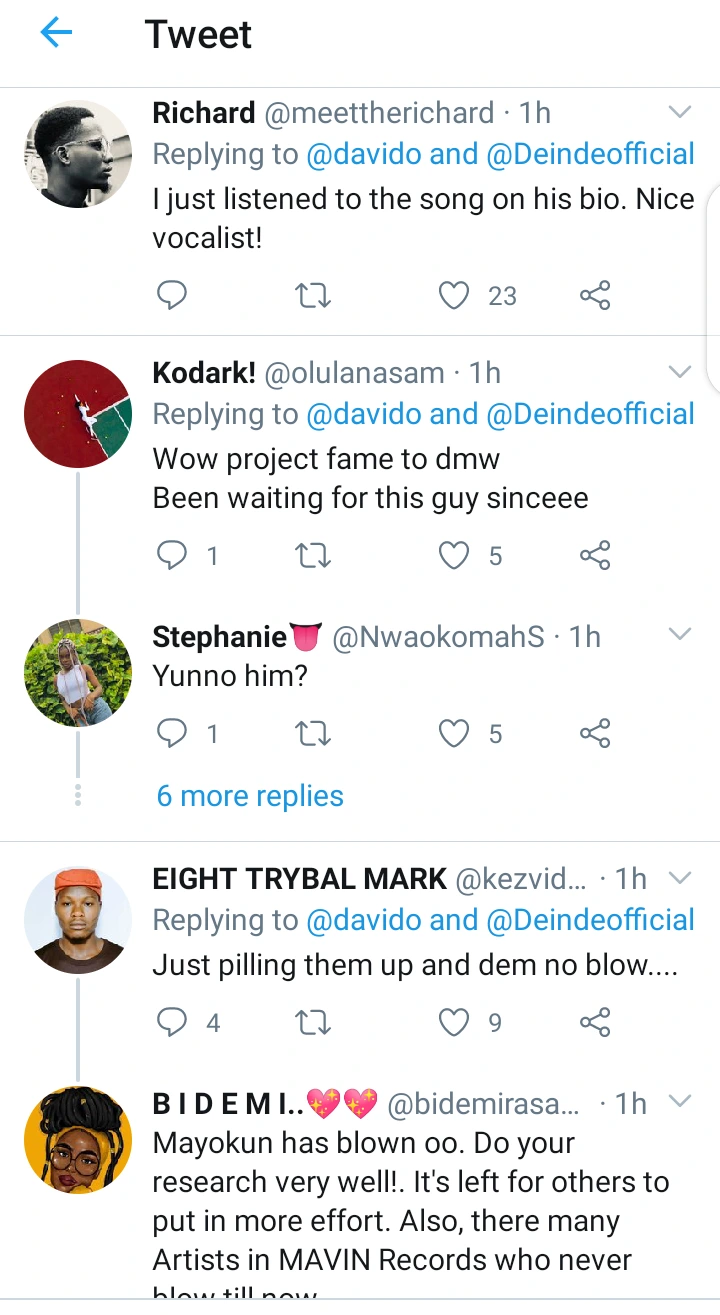This screenshot has width=720, height=1315.
Task: Reply to Richard's tweet
Action: tap(172, 295)
